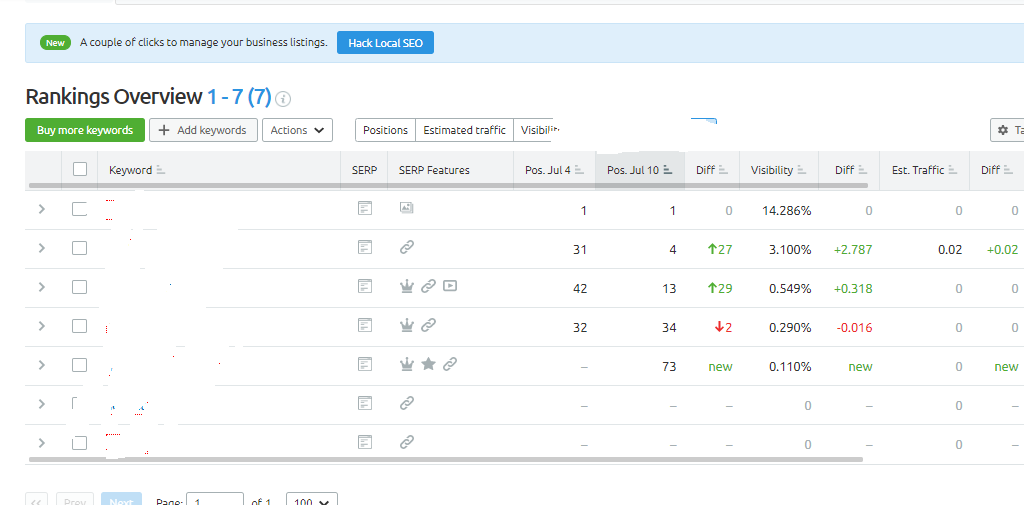1024x505 pixels.
Task: Open SERP snapshot for 0.110% visibility row
Action: (365, 365)
